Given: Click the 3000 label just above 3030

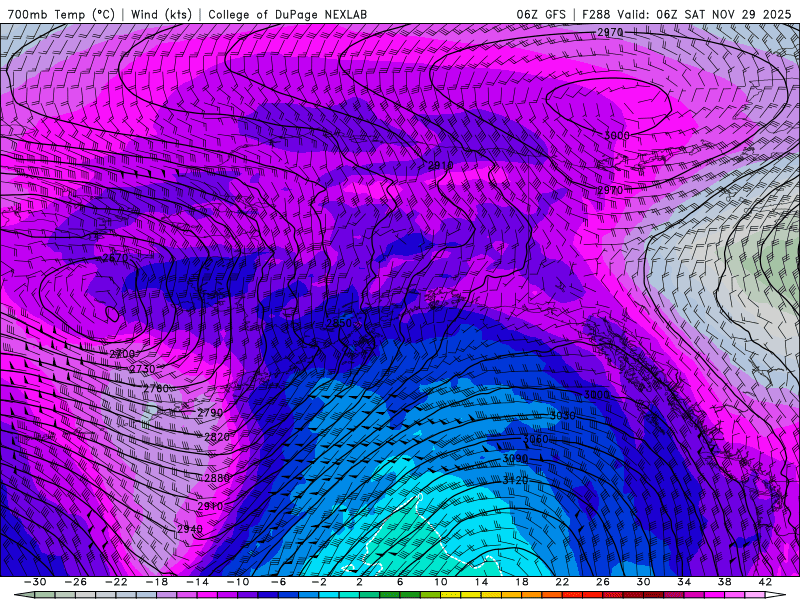Looking at the screenshot, I should click(x=597, y=395).
